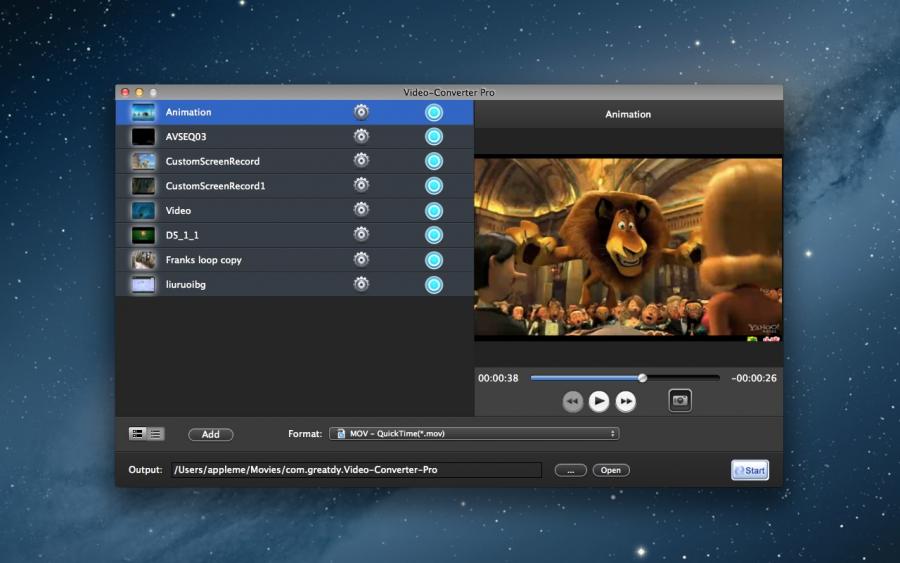
Task: Switch to thumbnail list view
Action: 138,434
